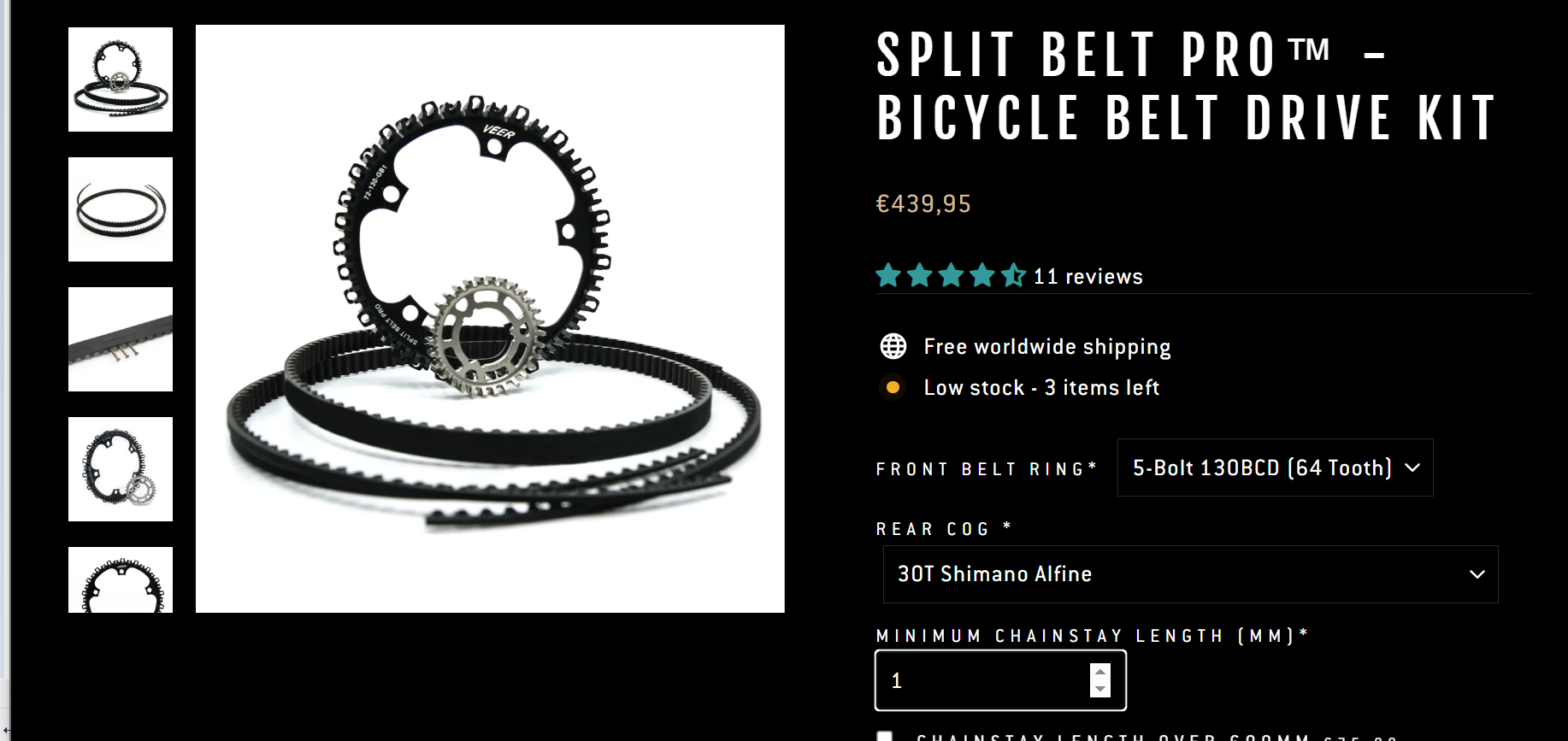Select second thumbnail showing belt only
This screenshot has width=1568, height=741.
pos(121,209)
